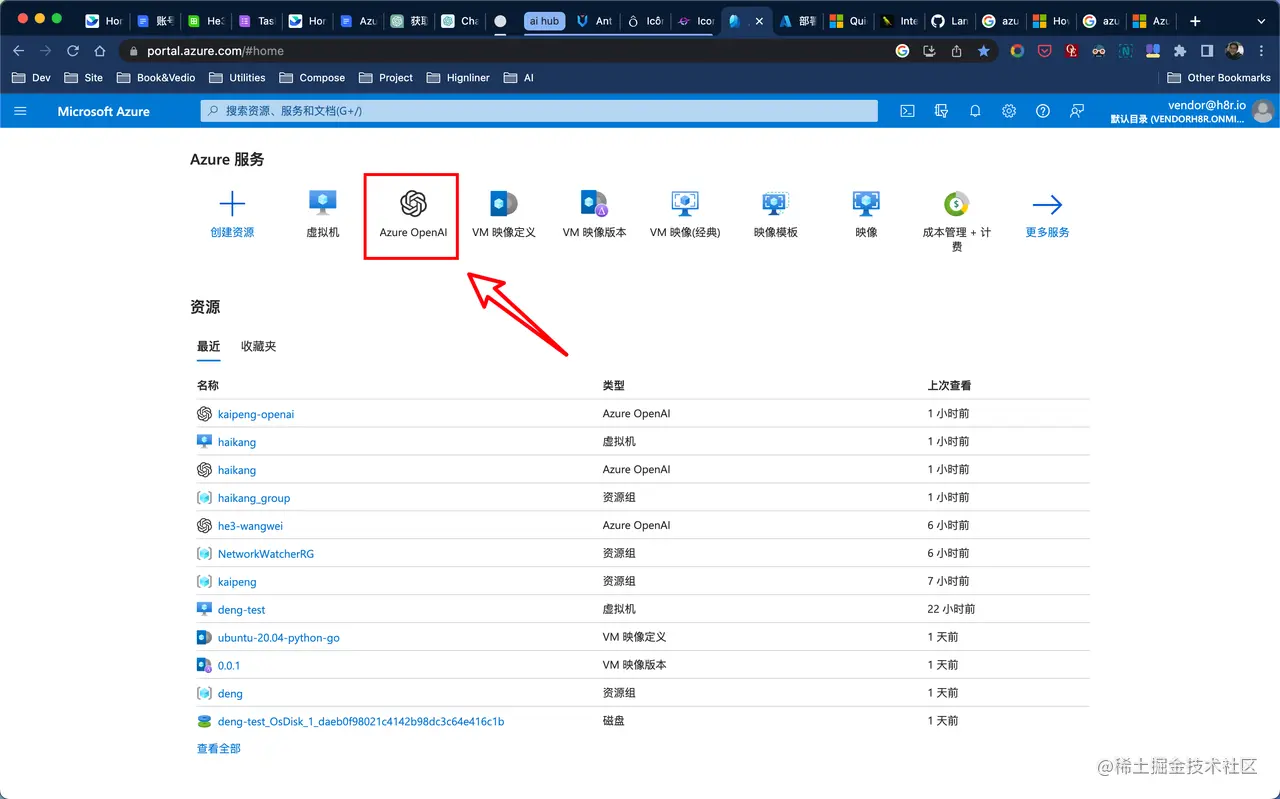Open the haikang_group resource group
The width and height of the screenshot is (1280, 799).
pyautogui.click(x=254, y=498)
